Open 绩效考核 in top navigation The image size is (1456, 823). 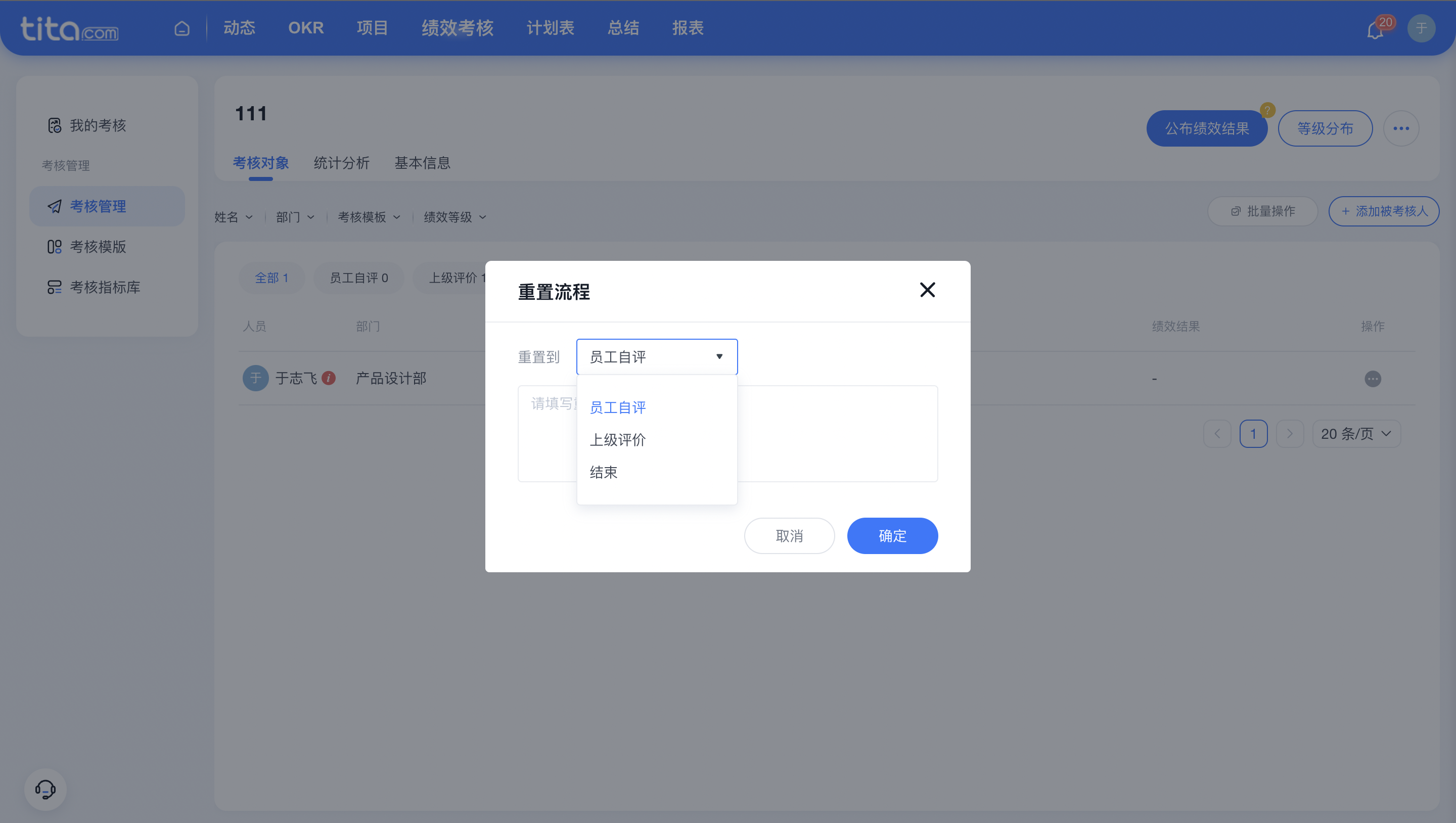coord(457,28)
